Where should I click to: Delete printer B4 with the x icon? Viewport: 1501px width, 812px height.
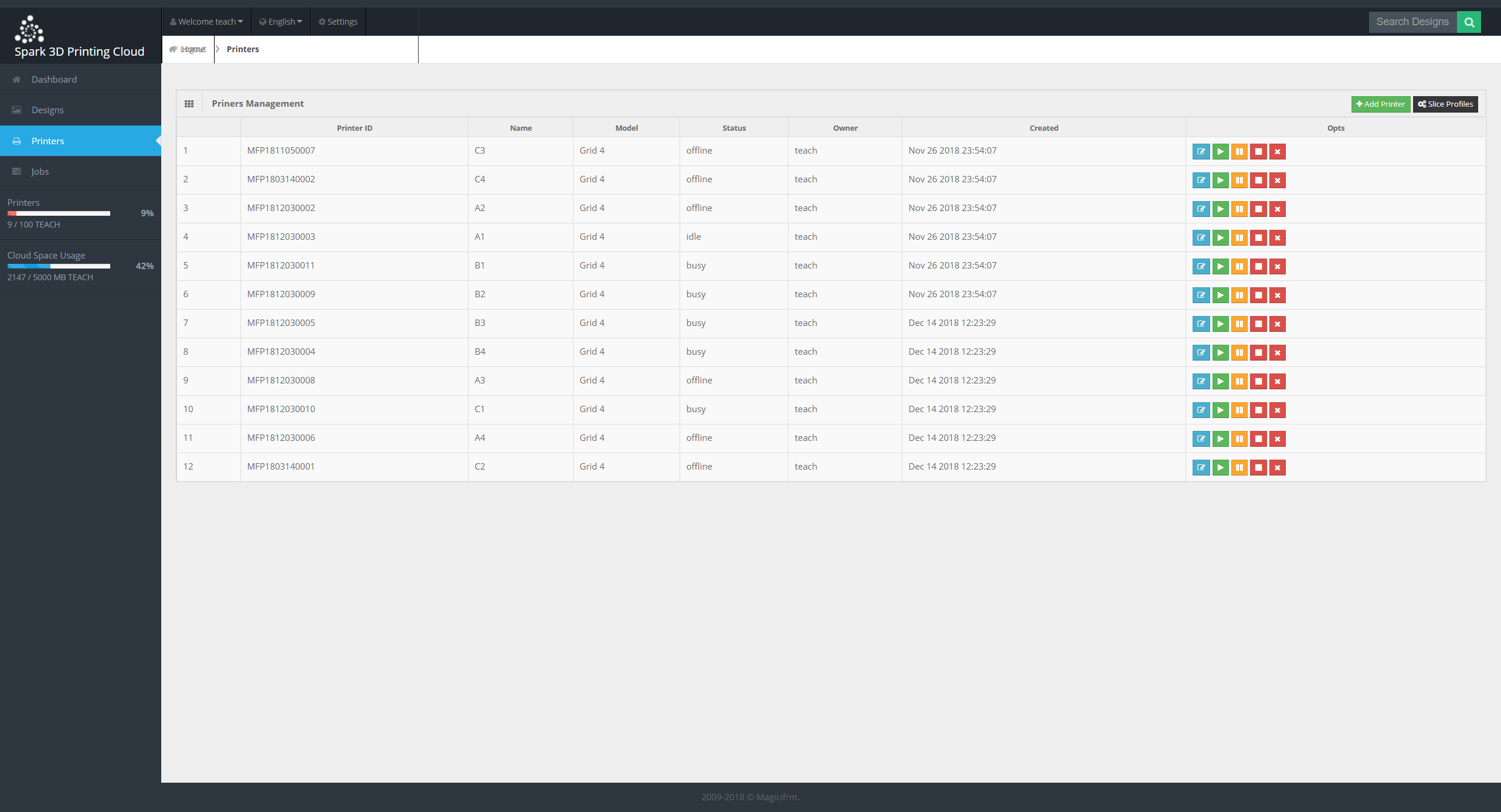(1277, 352)
